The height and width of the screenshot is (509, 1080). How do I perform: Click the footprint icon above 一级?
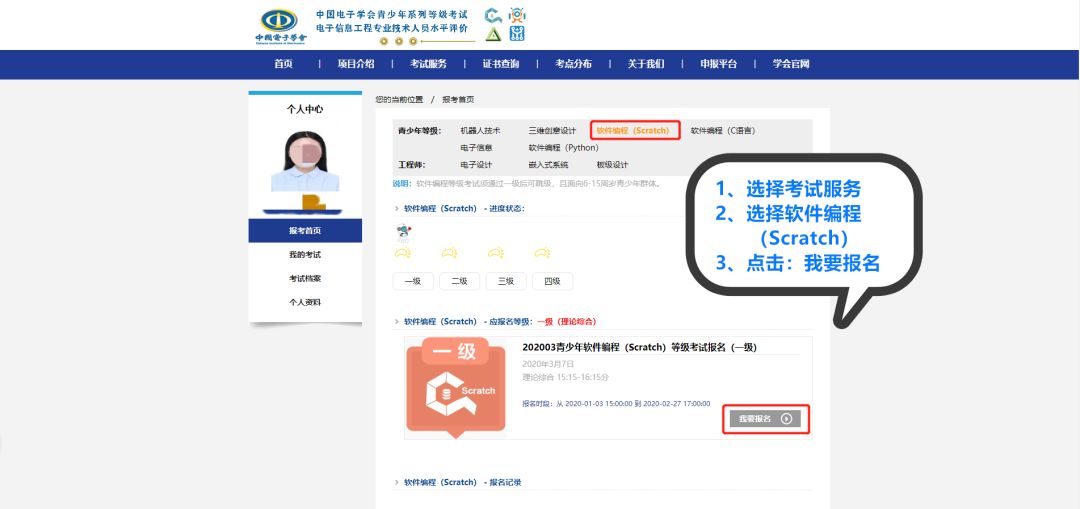(403, 253)
